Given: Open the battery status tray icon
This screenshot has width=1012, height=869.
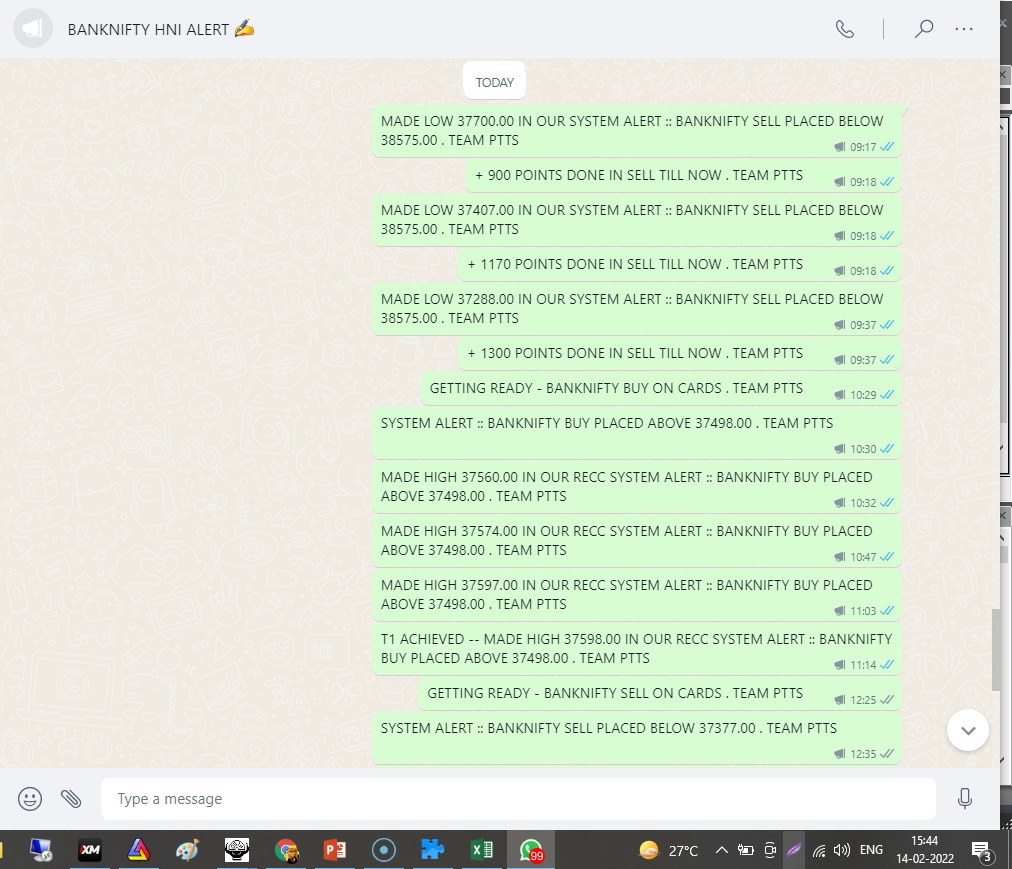Looking at the screenshot, I should [x=745, y=850].
